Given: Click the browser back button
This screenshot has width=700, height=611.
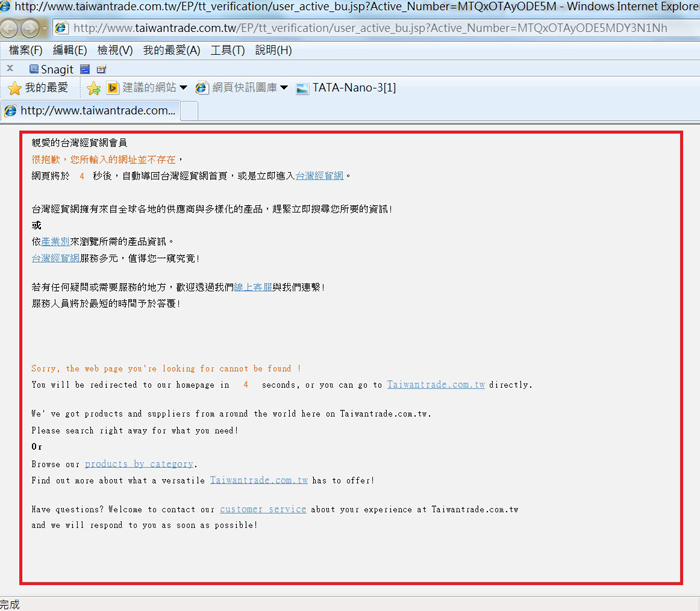Looking at the screenshot, I should tap(13, 28).
